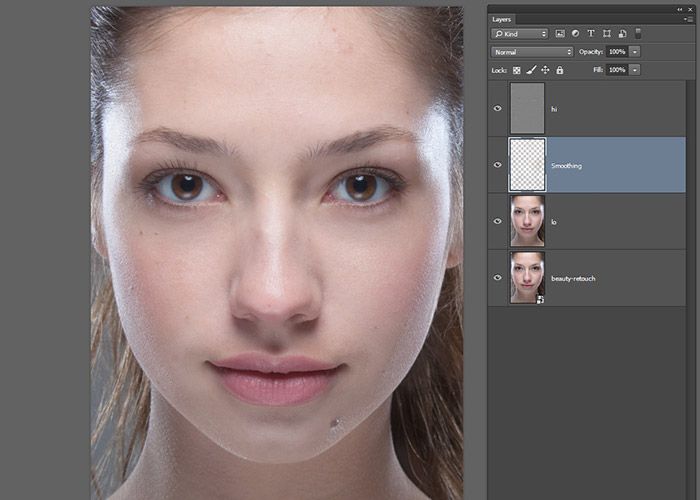
Task: Open the Layers panel options menu
Action: (687, 19)
